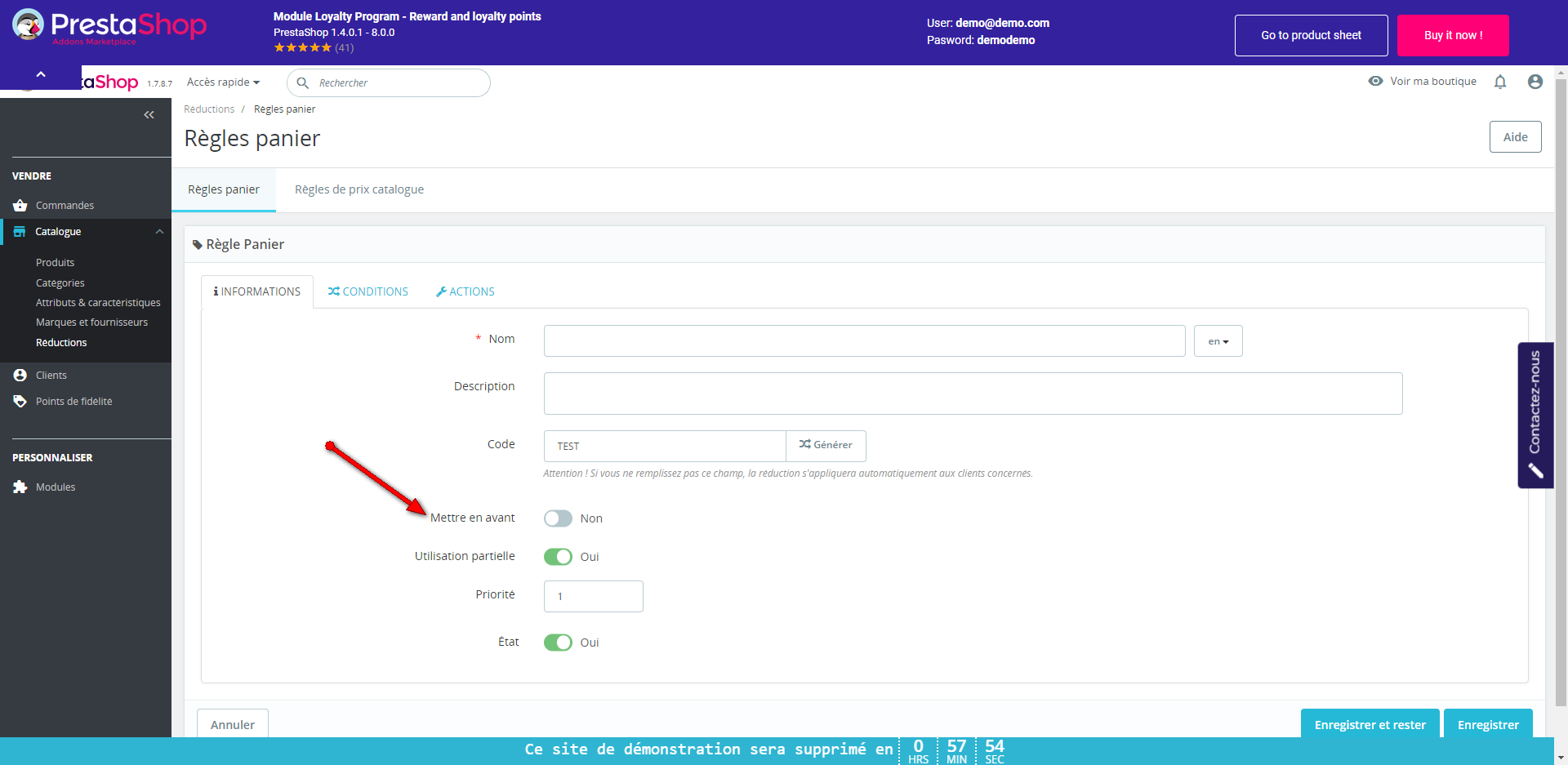Open Points de fidélité menu
This screenshot has height=765, width=1568.
pyautogui.click(x=74, y=401)
